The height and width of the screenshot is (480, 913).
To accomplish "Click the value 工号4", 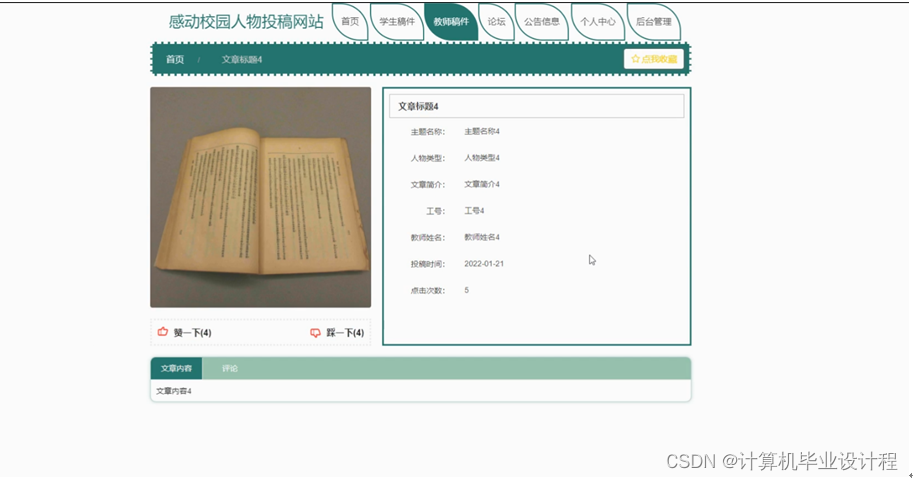I will [x=474, y=211].
